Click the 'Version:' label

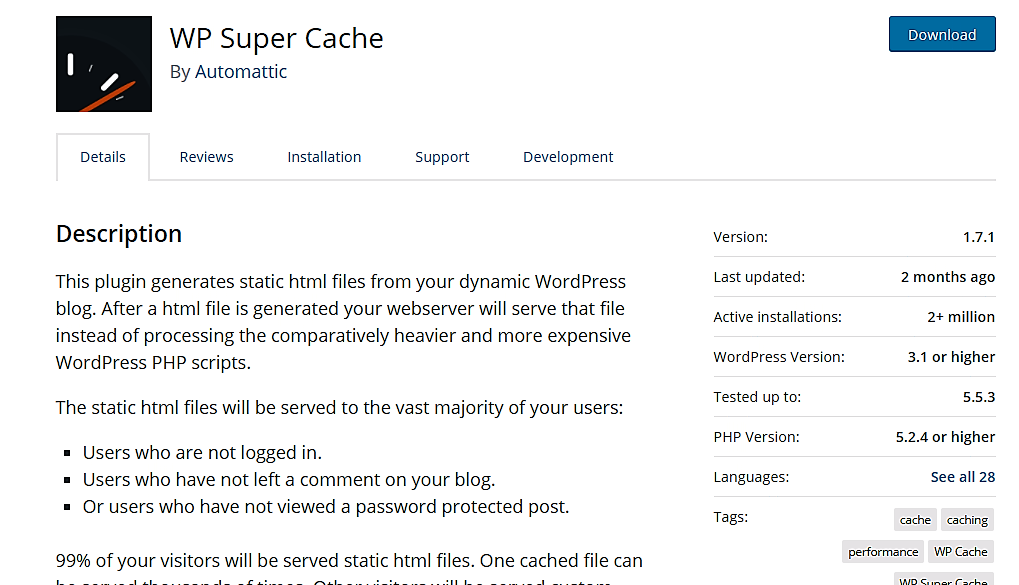coord(740,237)
